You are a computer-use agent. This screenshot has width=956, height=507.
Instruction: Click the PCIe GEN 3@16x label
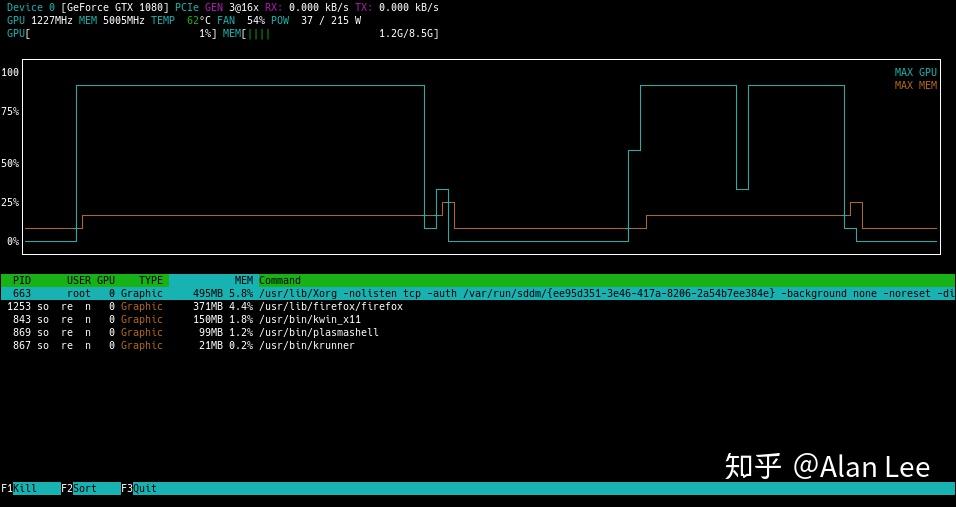(x=216, y=7)
